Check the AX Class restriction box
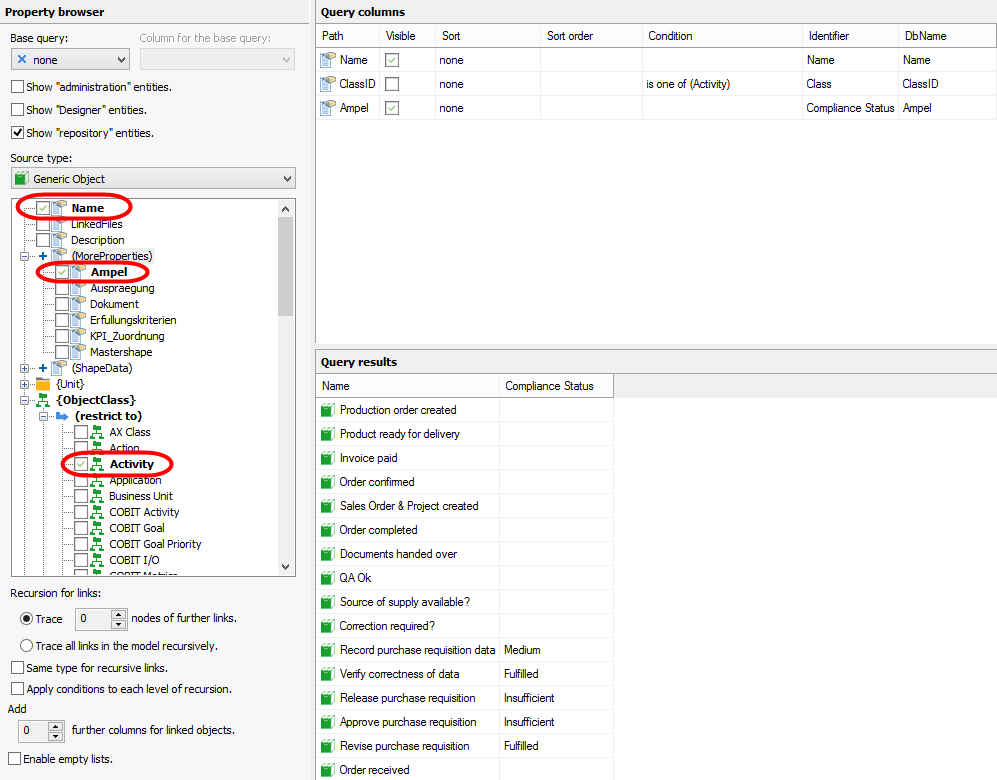Image resolution: width=997 pixels, height=780 pixels. (81, 432)
